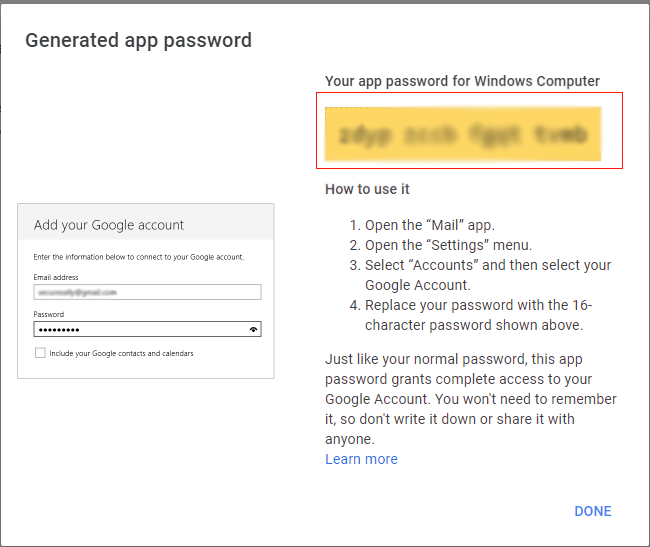Click the Include your Google contacts label text
Viewport: 650px width, 547px height.
pos(121,353)
